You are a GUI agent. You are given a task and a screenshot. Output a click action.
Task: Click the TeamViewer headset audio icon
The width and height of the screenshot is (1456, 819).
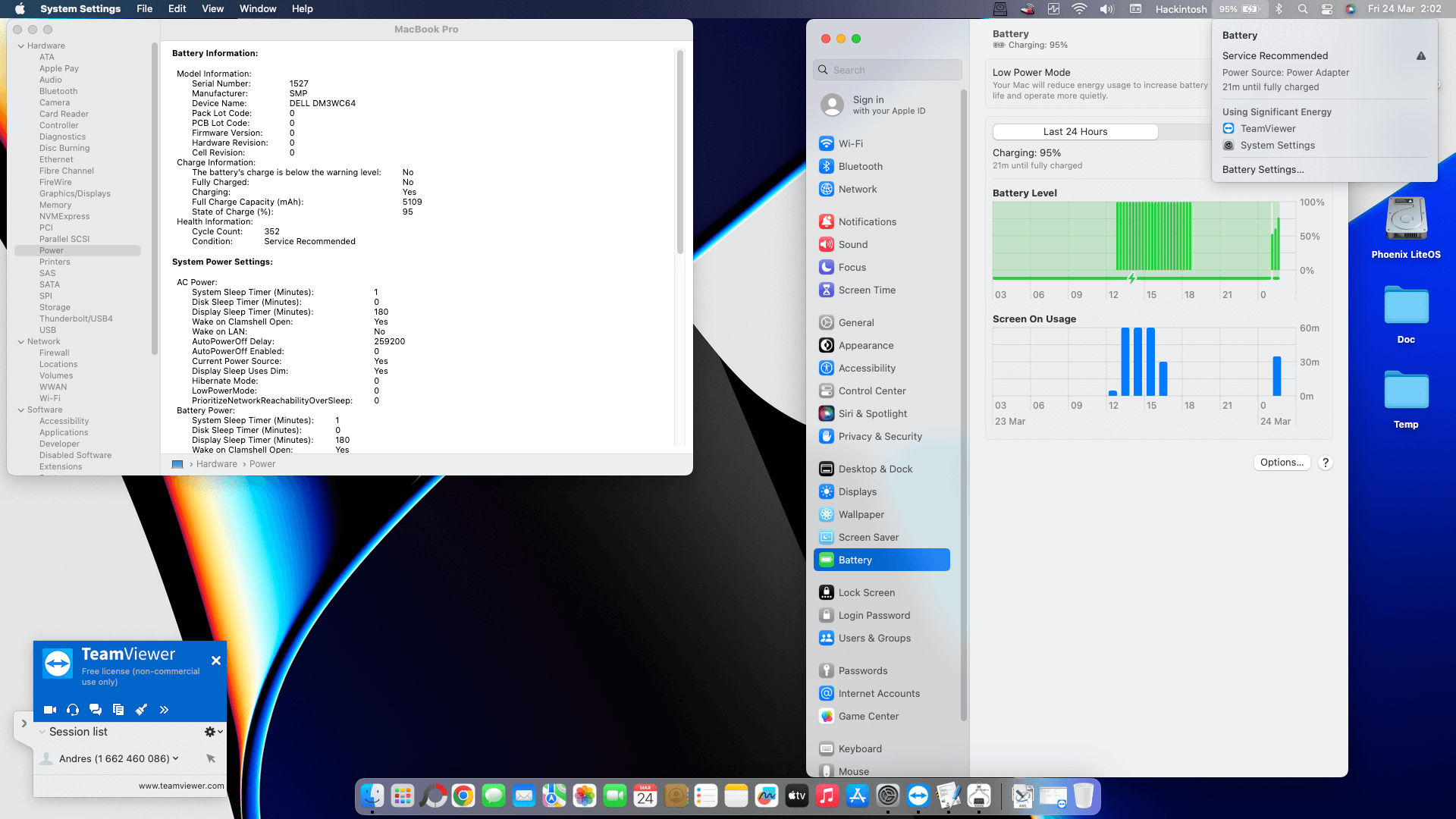click(x=73, y=710)
